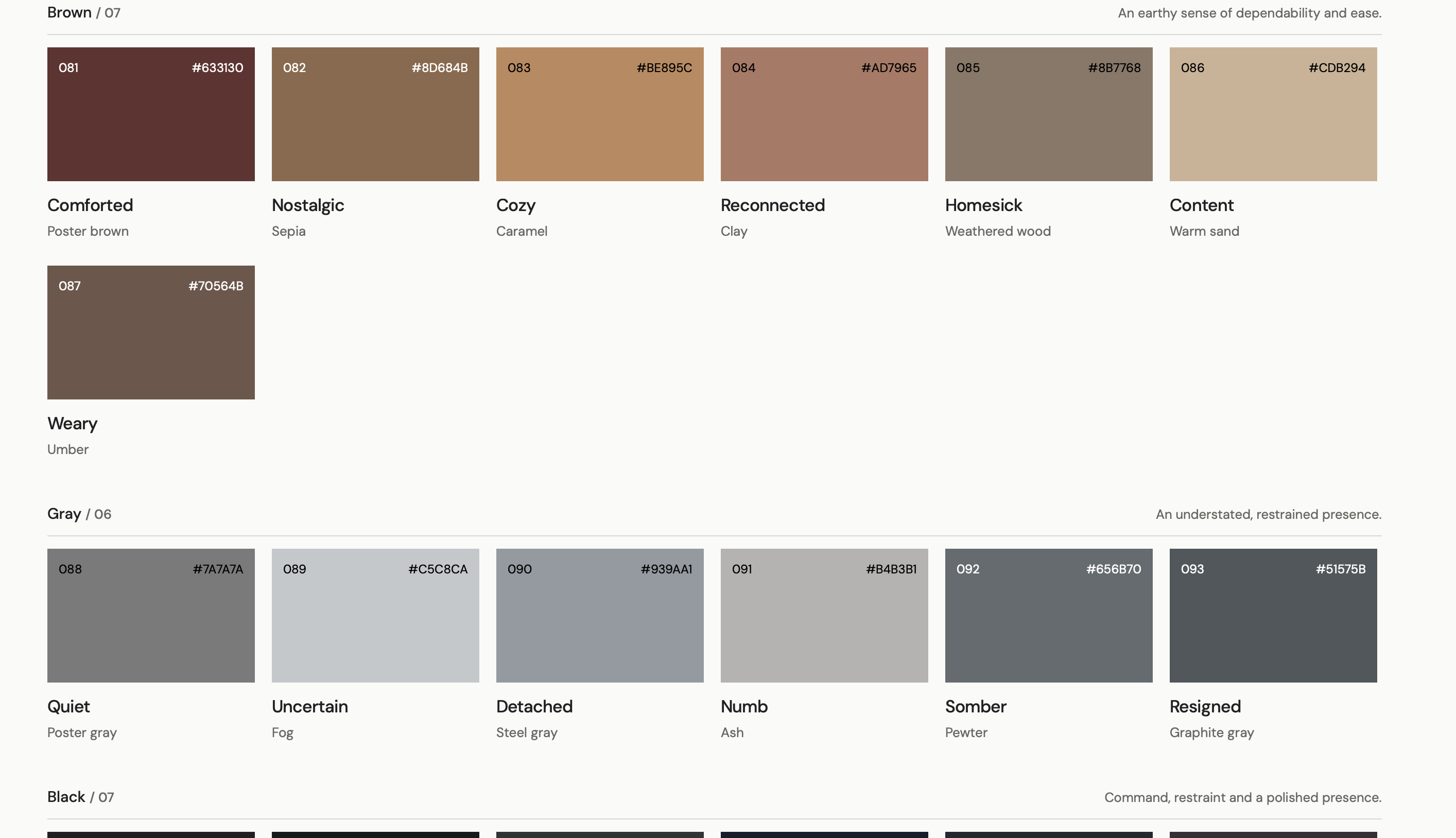This screenshot has width=1456, height=838.
Task: Click 'An earthy sense of dependability' description
Action: (x=1250, y=13)
